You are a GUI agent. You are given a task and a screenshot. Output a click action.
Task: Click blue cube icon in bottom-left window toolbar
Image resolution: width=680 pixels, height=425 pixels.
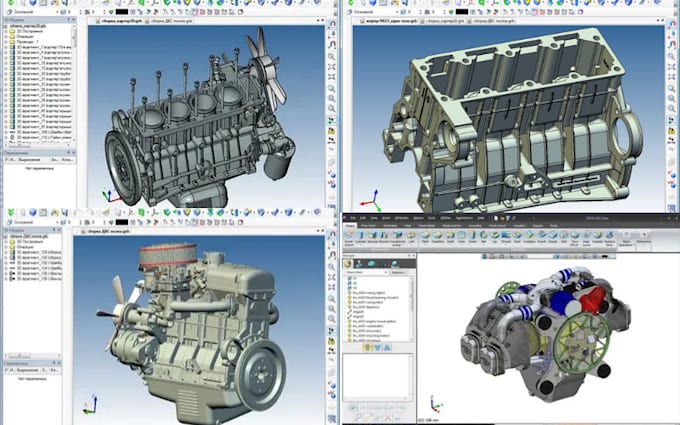tap(33, 212)
